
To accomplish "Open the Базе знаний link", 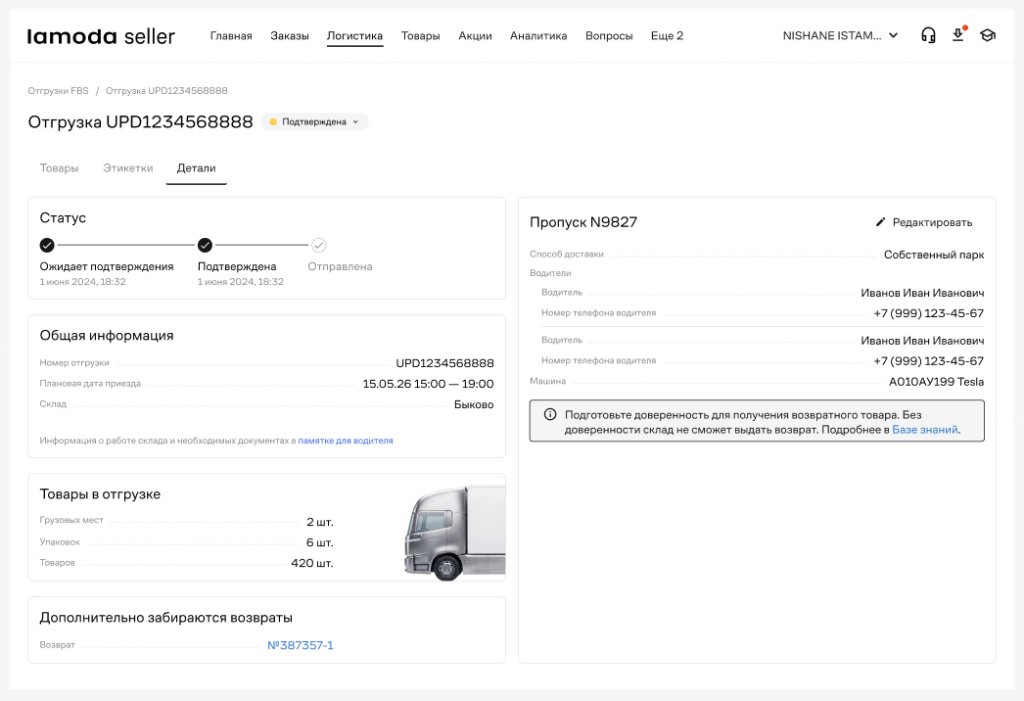I will point(925,430).
